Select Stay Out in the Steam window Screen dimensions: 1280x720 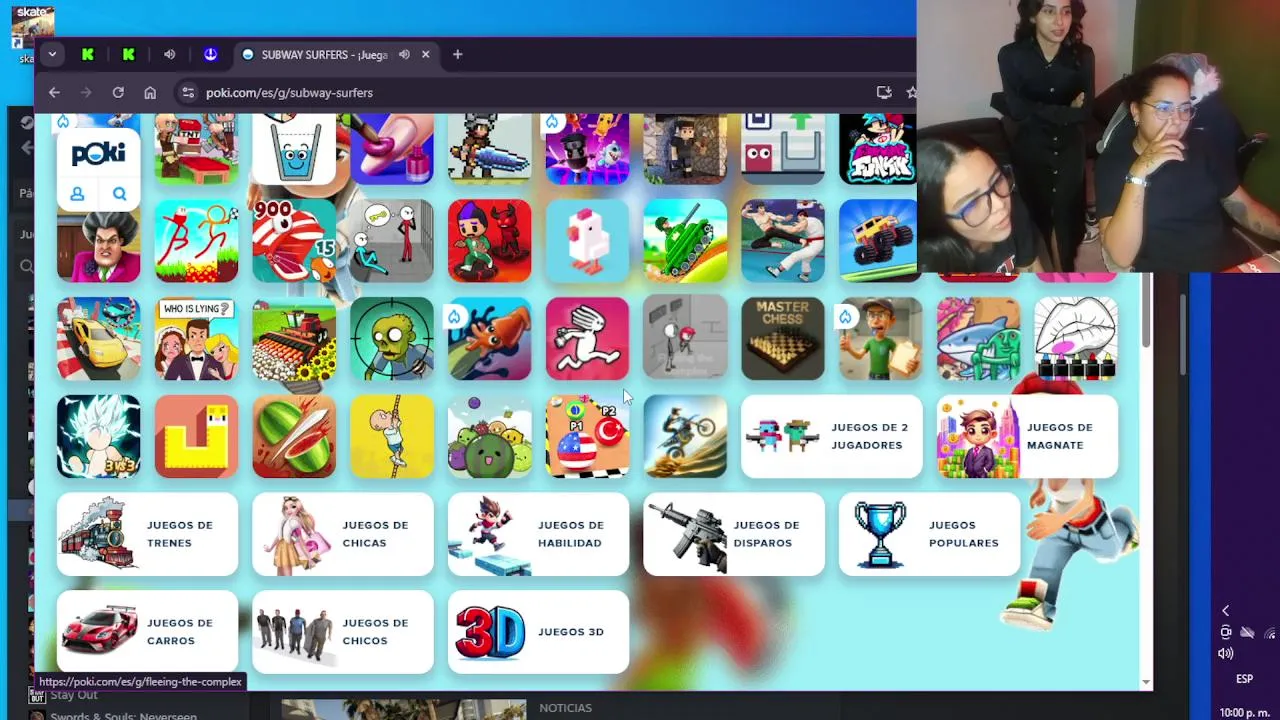74,695
